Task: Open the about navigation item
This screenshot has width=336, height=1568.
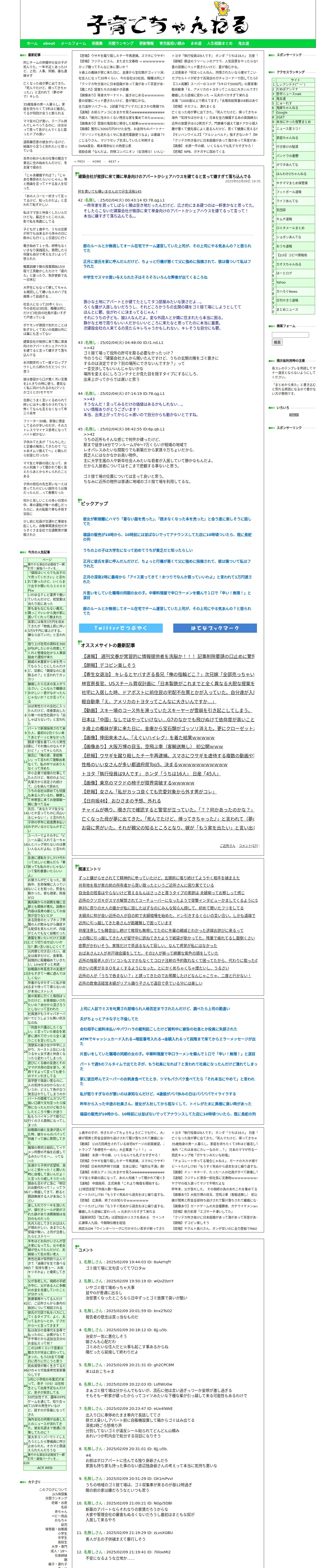Action: pyautogui.click(x=49, y=44)
